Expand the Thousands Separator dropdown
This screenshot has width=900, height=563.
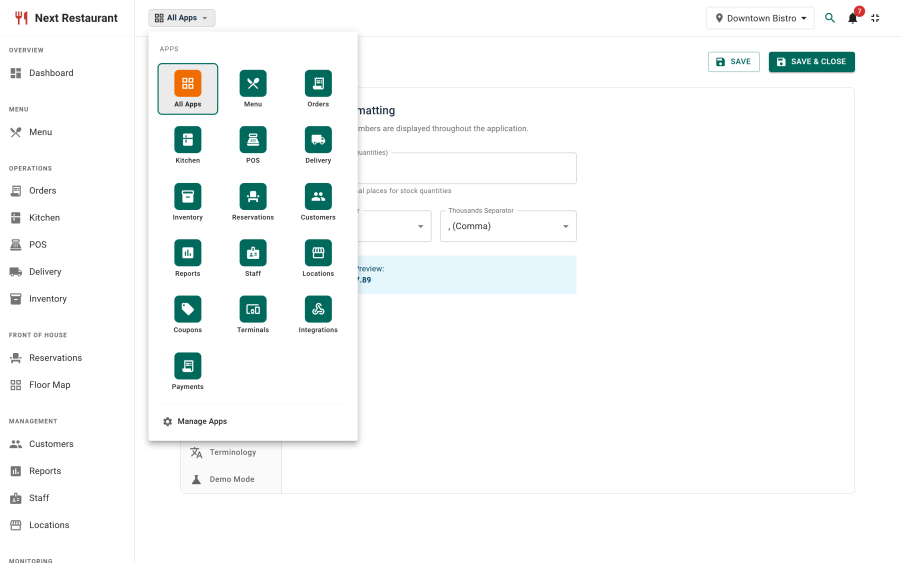[508, 226]
